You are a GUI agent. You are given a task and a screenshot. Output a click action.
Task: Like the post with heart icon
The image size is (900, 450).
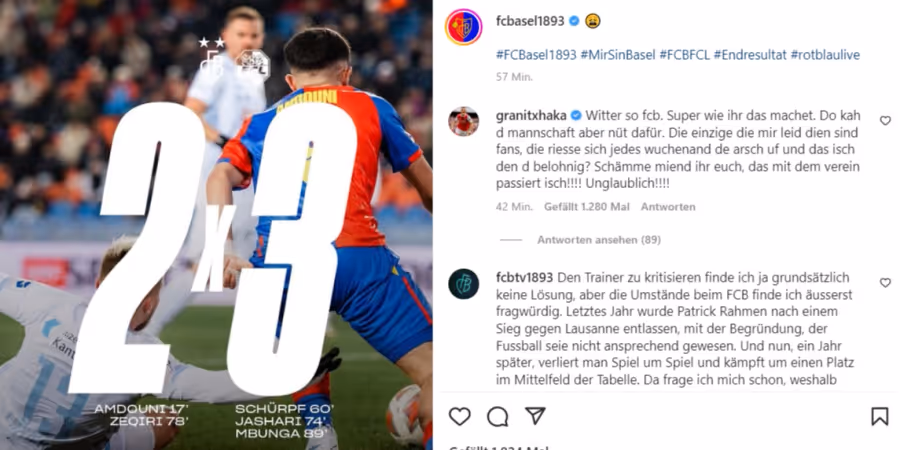tap(459, 416)
